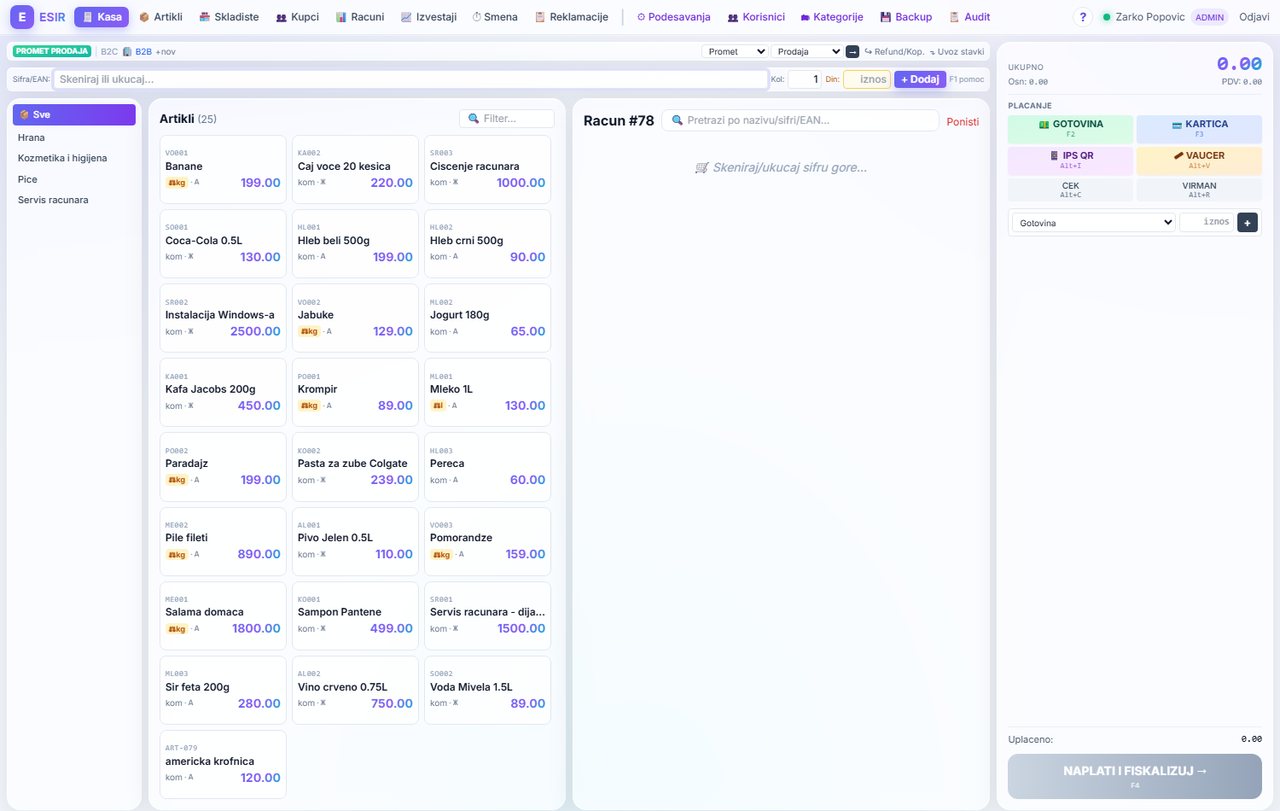Viewport: 1280px width, 811px height.
Task: Pay with VIRMAN option
Action: (x=1199, y=190)
